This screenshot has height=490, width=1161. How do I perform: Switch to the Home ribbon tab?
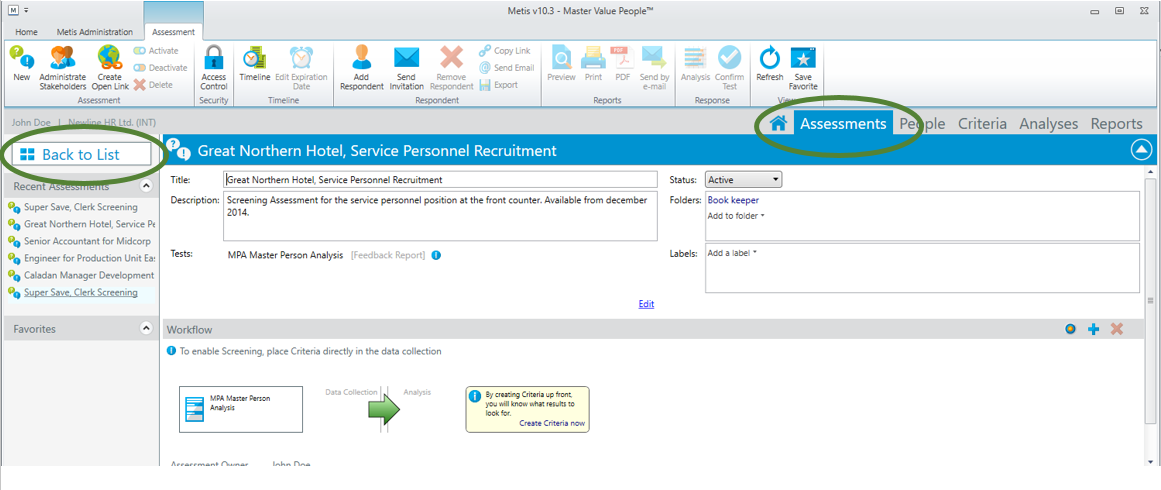[x=27, y=32]
